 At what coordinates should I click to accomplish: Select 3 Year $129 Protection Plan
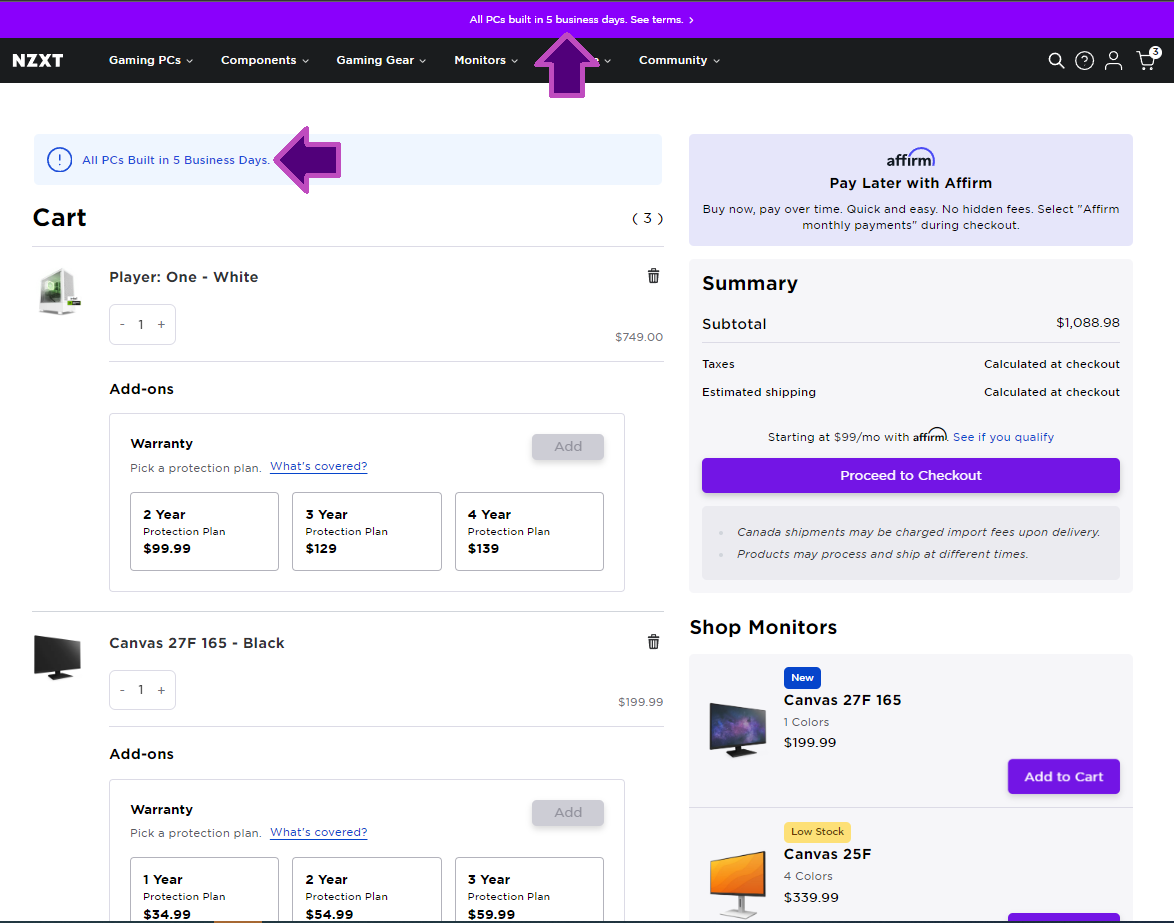pos(367,531)
